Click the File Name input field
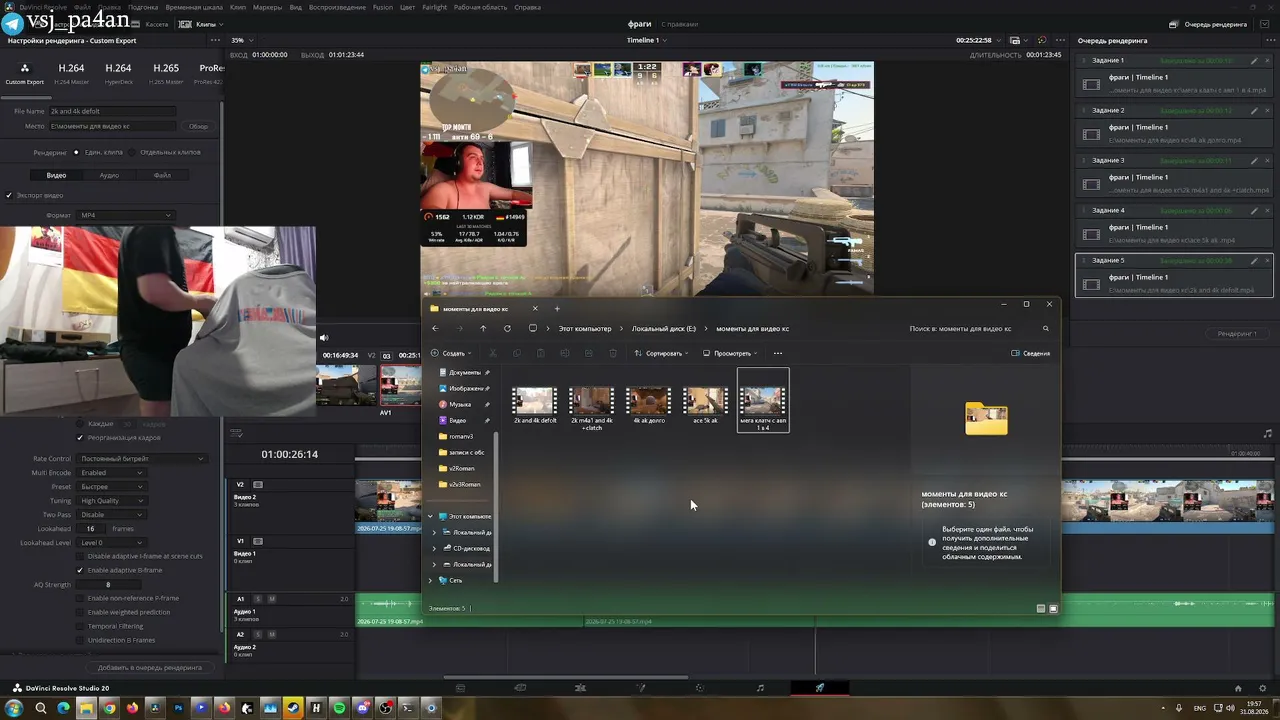 coord(113,111)
